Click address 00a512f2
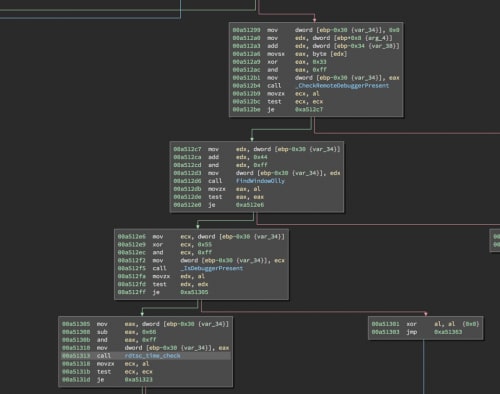The height and width of the screenshot is (394, 500). (x=132, y=260)
